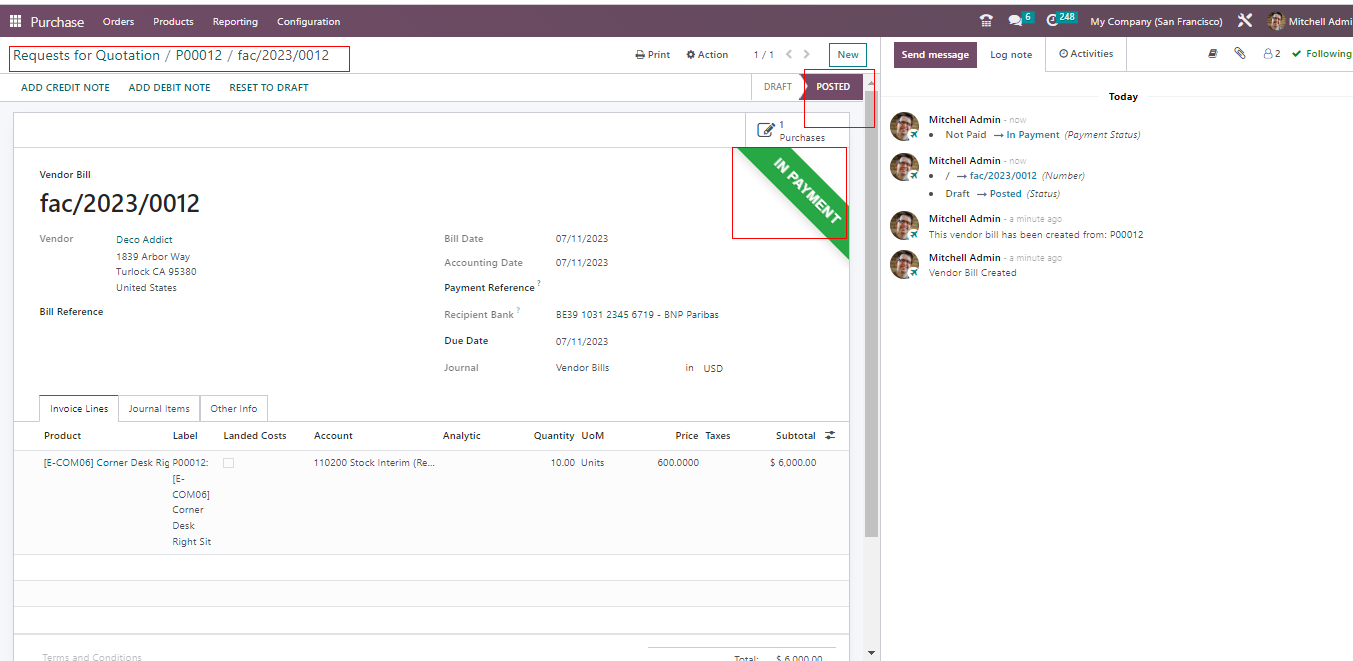This screenshot has width=1353, height=661.
Task: Open the Reporting menu
Action: tap(235, 21)
